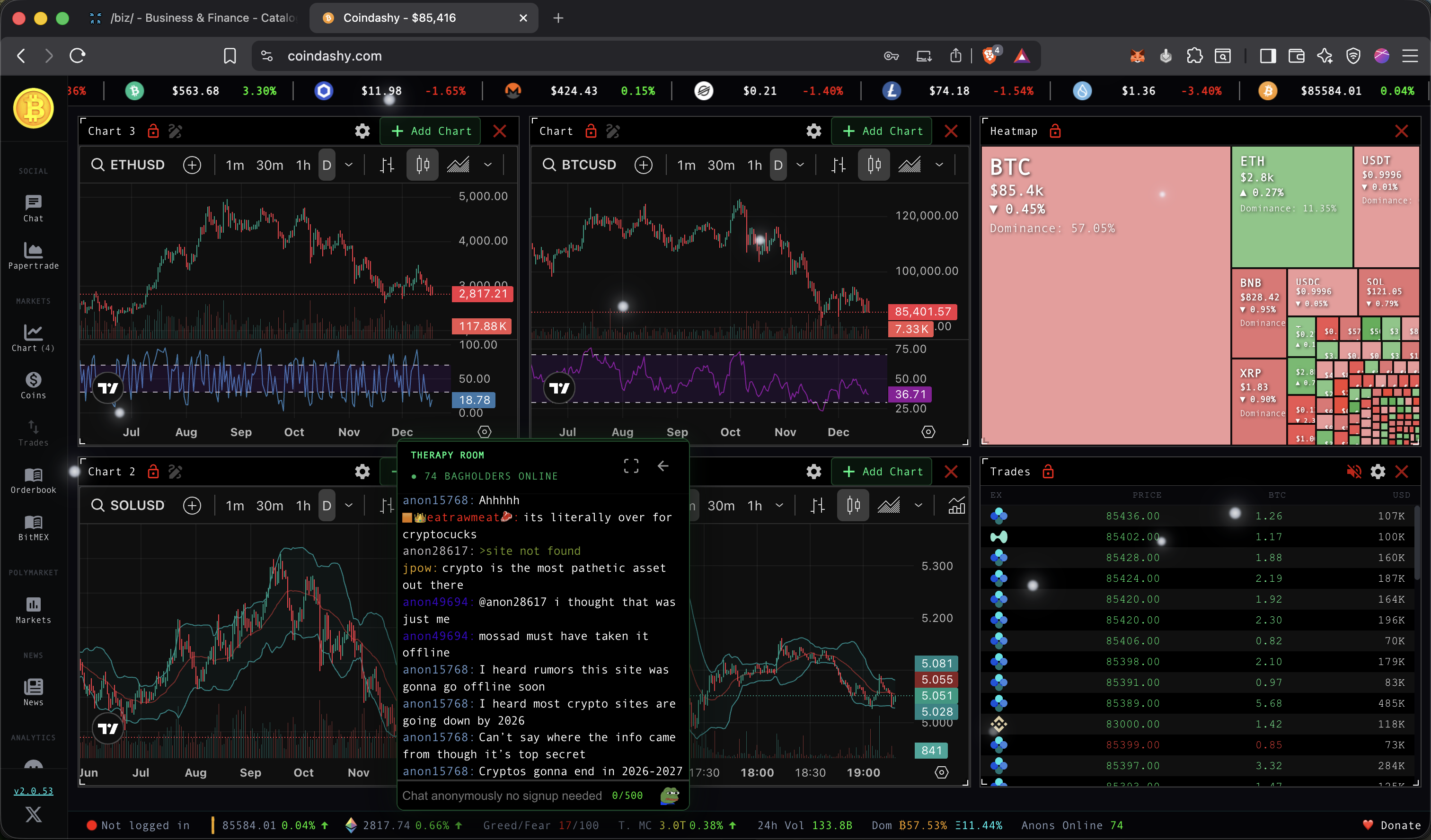The height and width of the screenshot is (840, 1431).
Task: Toggle the lock on Chart 2
Action: [x=153, y=472]
